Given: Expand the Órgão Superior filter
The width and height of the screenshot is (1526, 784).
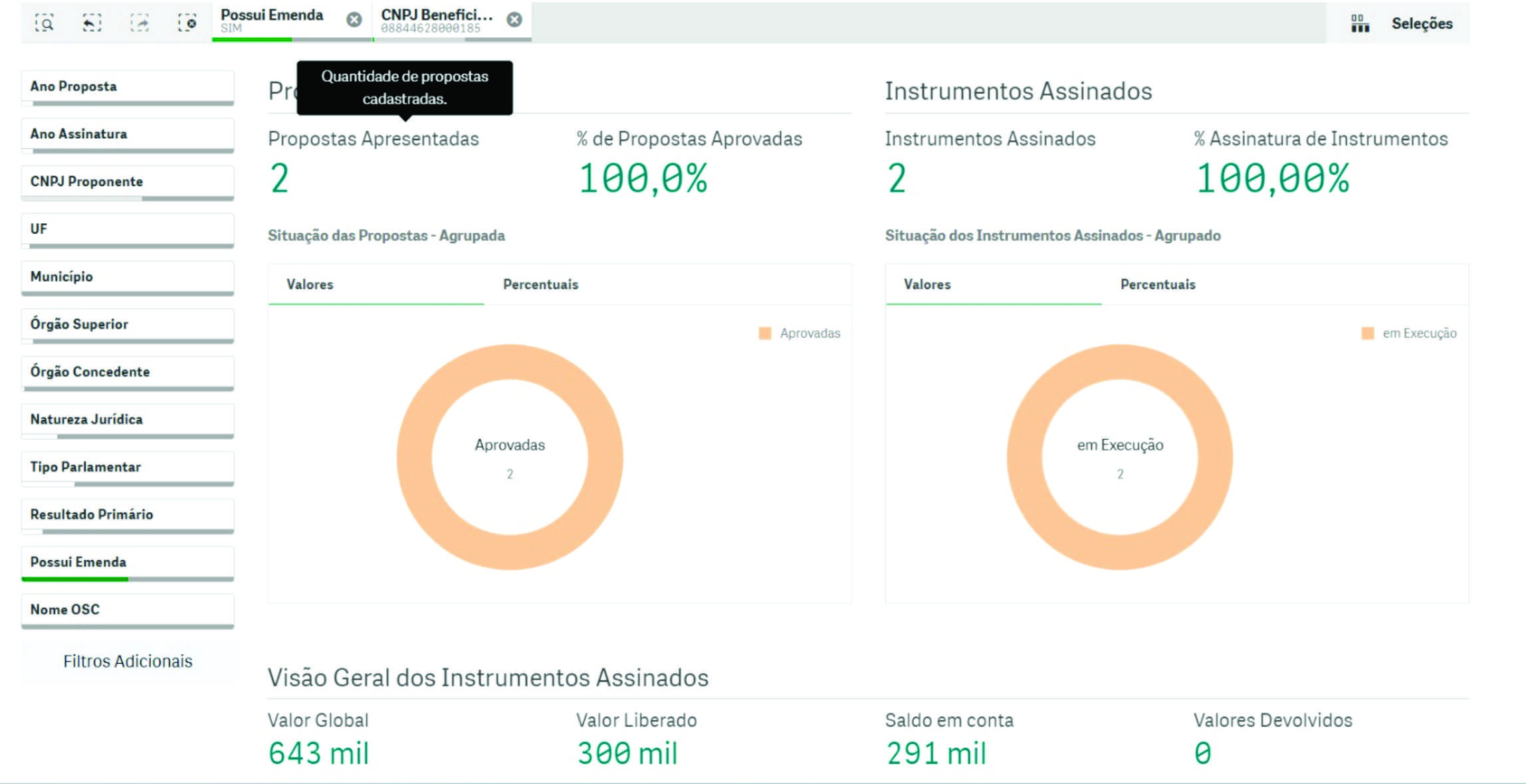Looking at the screenshot, I should tap(128, 325).
